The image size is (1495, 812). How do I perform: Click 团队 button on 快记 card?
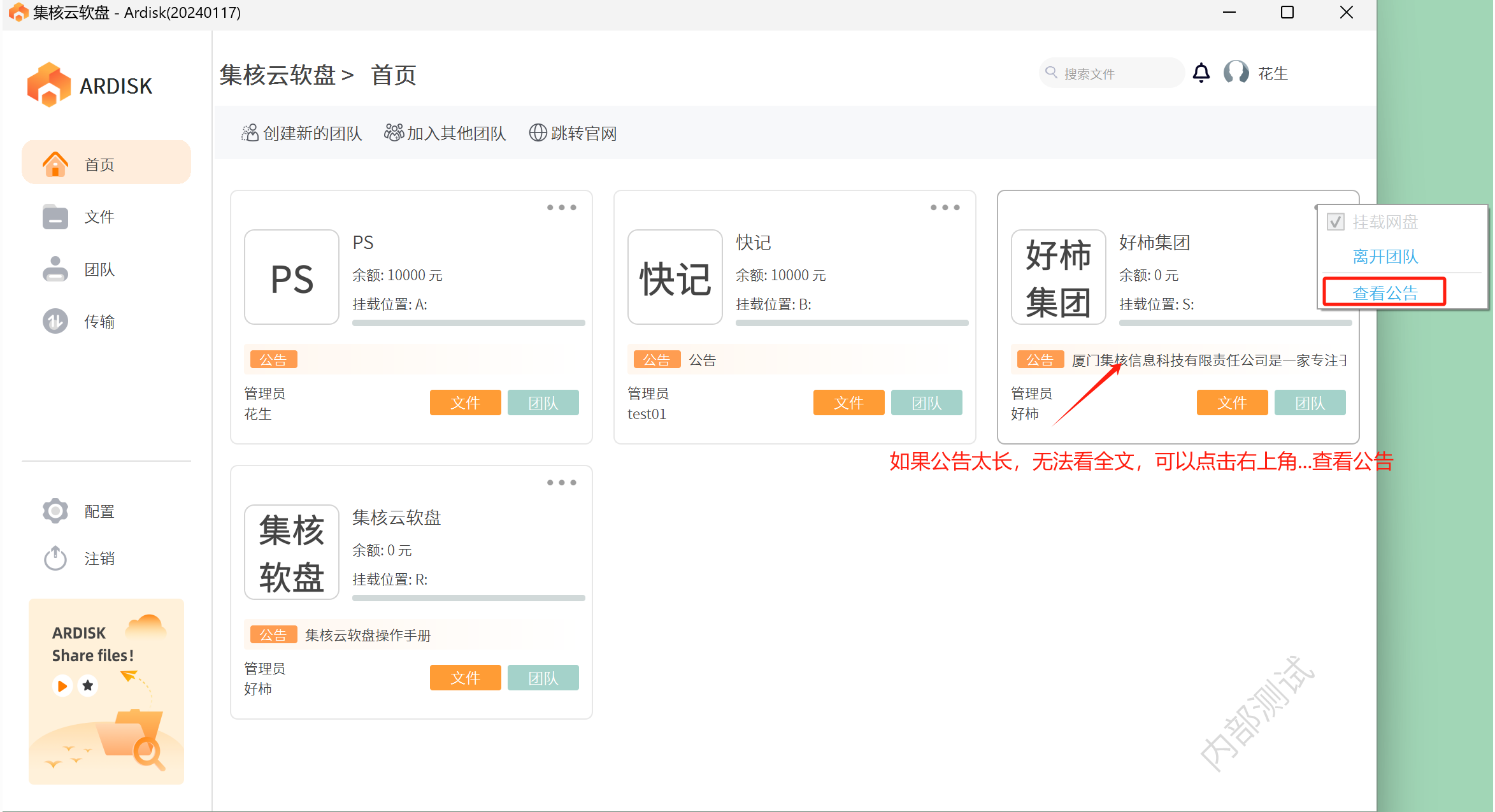[926, 402]
